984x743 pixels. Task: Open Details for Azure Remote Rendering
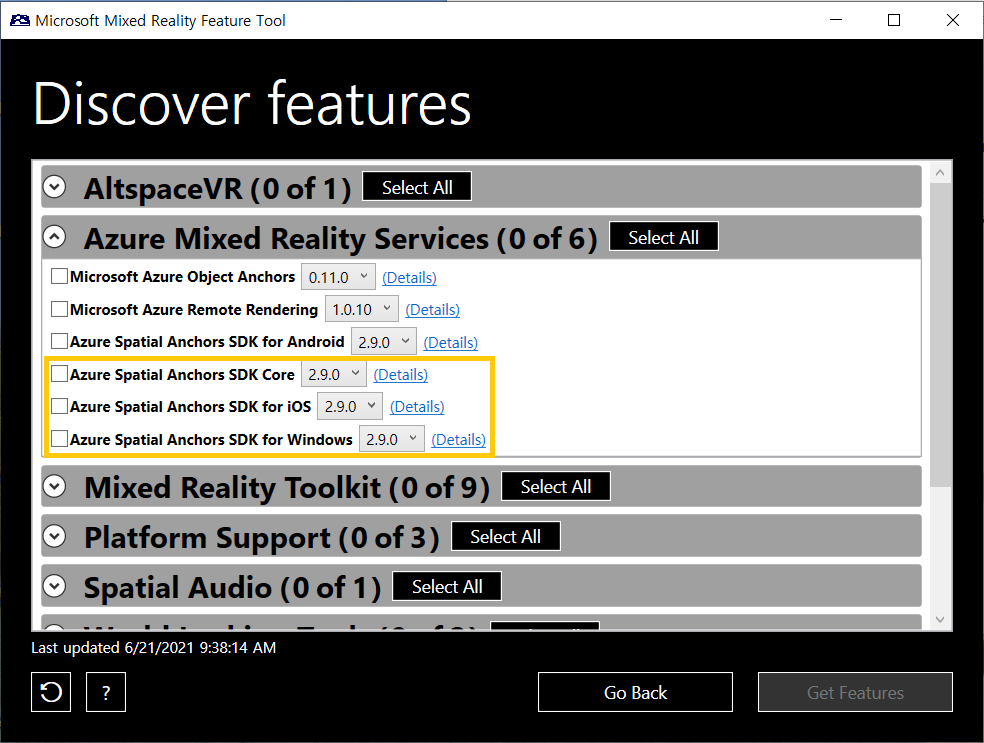coord(432,309)
